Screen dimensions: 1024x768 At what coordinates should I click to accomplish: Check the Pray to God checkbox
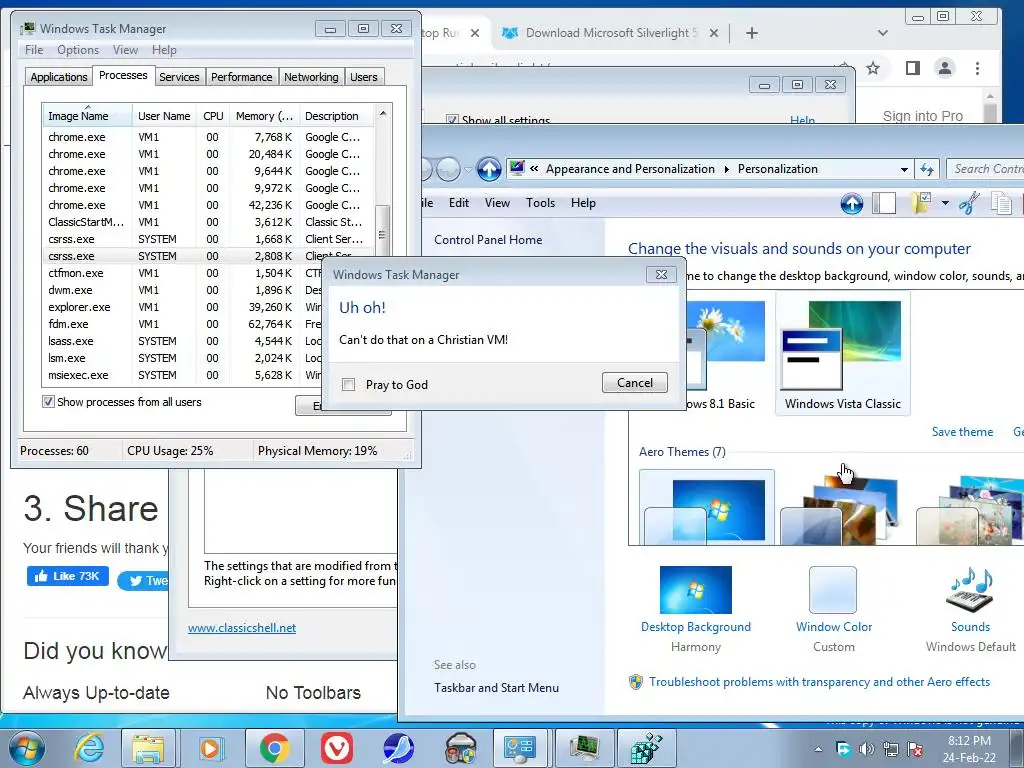point(349,385)
